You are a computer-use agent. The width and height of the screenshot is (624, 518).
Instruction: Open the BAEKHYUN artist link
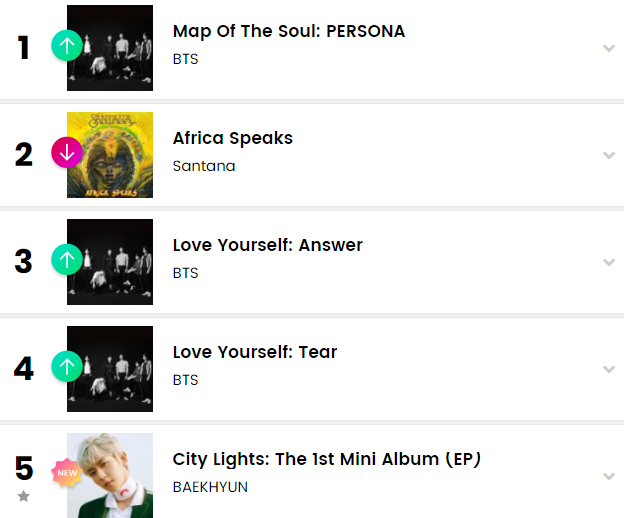[210, 487]
